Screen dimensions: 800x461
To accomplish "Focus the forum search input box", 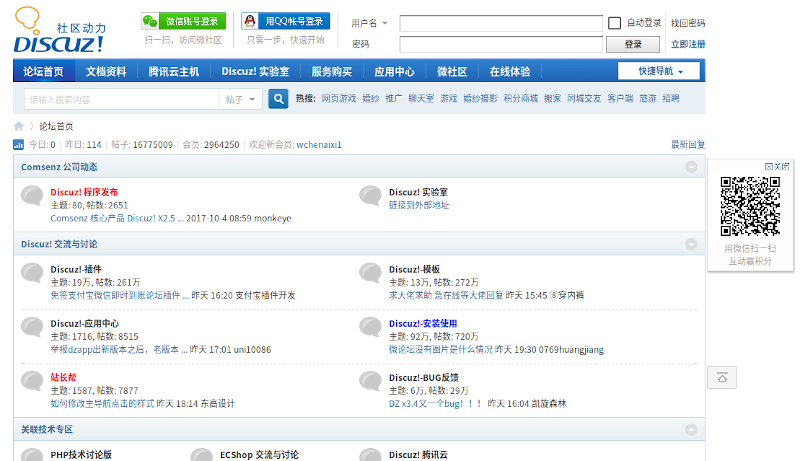I will [121, 99].
